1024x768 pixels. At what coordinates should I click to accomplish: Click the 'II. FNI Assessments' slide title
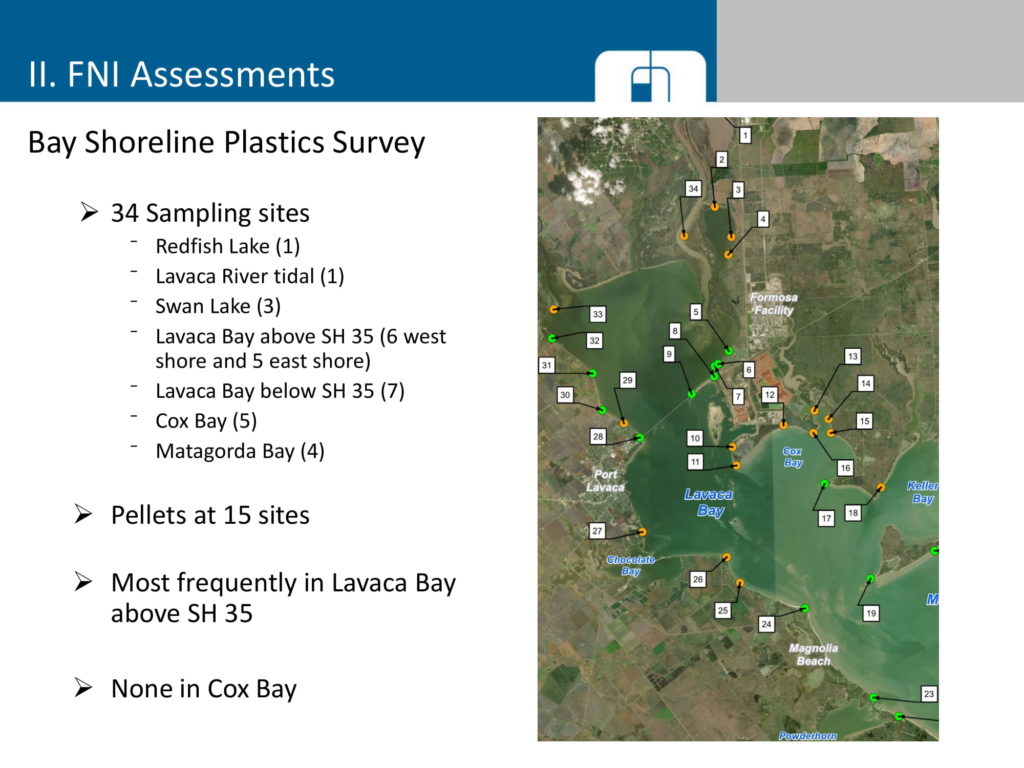(x=181, y=74)
